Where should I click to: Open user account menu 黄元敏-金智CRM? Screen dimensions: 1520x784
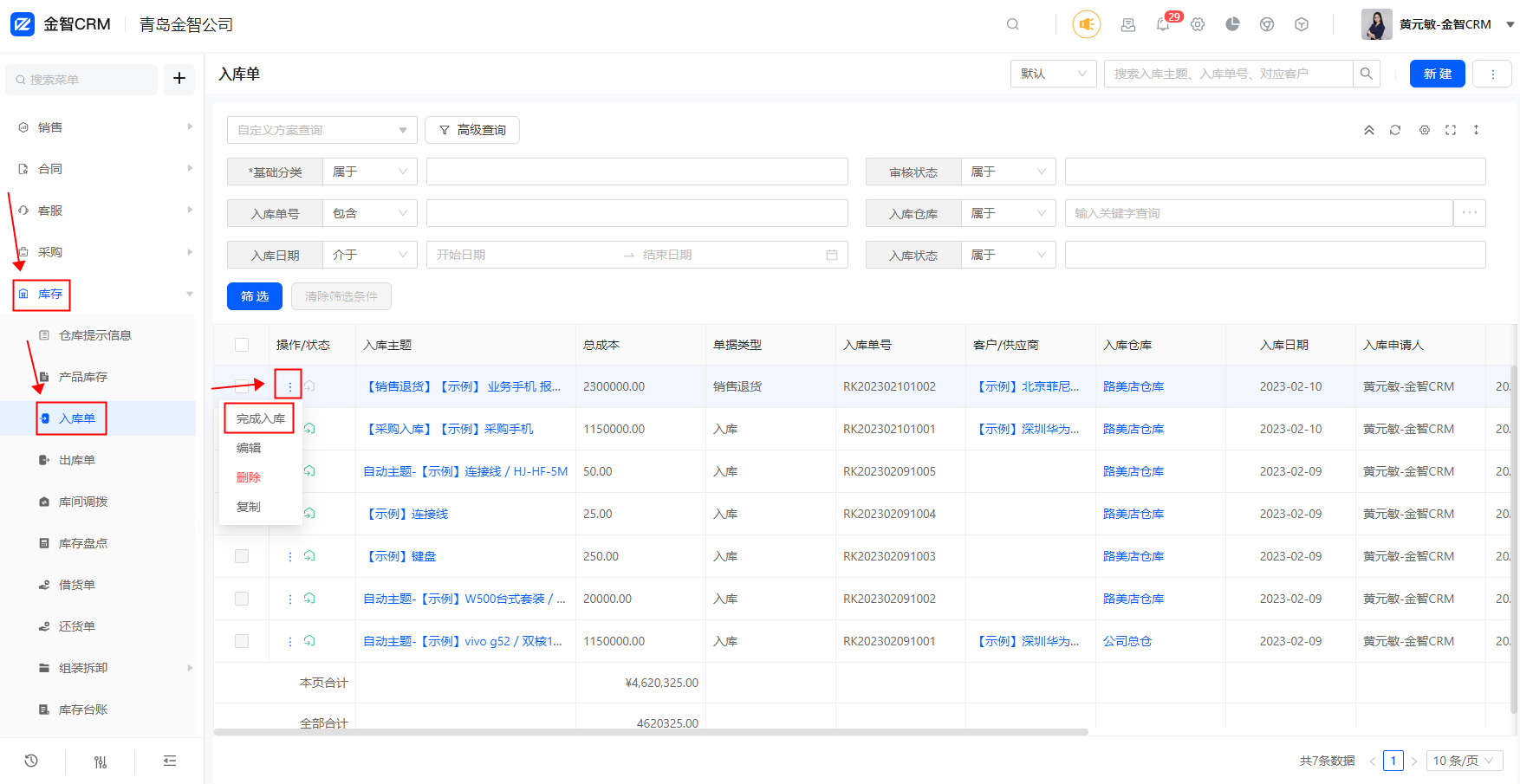[x=1439, y=24]
